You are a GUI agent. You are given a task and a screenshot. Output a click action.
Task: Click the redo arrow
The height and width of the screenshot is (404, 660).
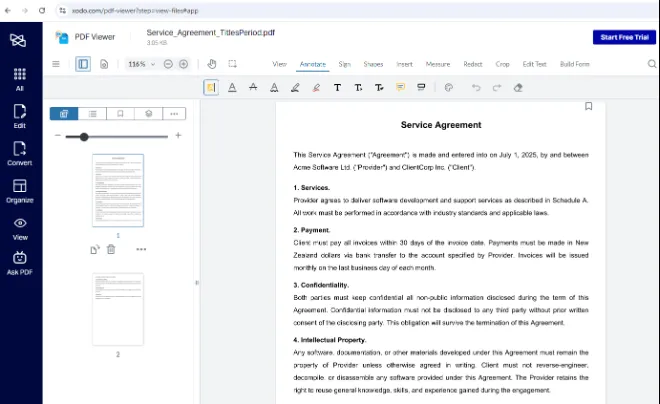coord(497,88)
